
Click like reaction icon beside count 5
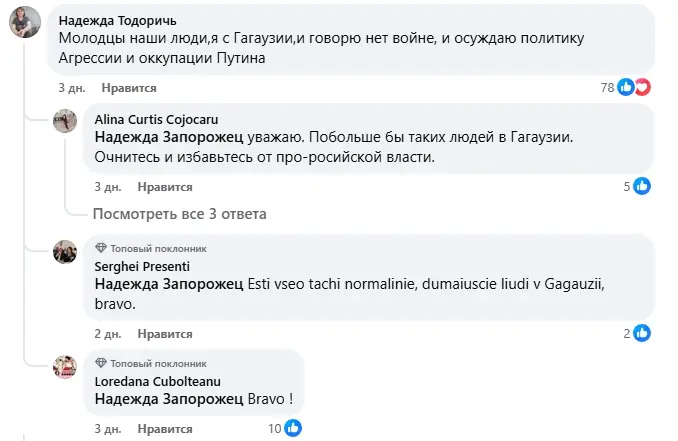pos(642,186)
